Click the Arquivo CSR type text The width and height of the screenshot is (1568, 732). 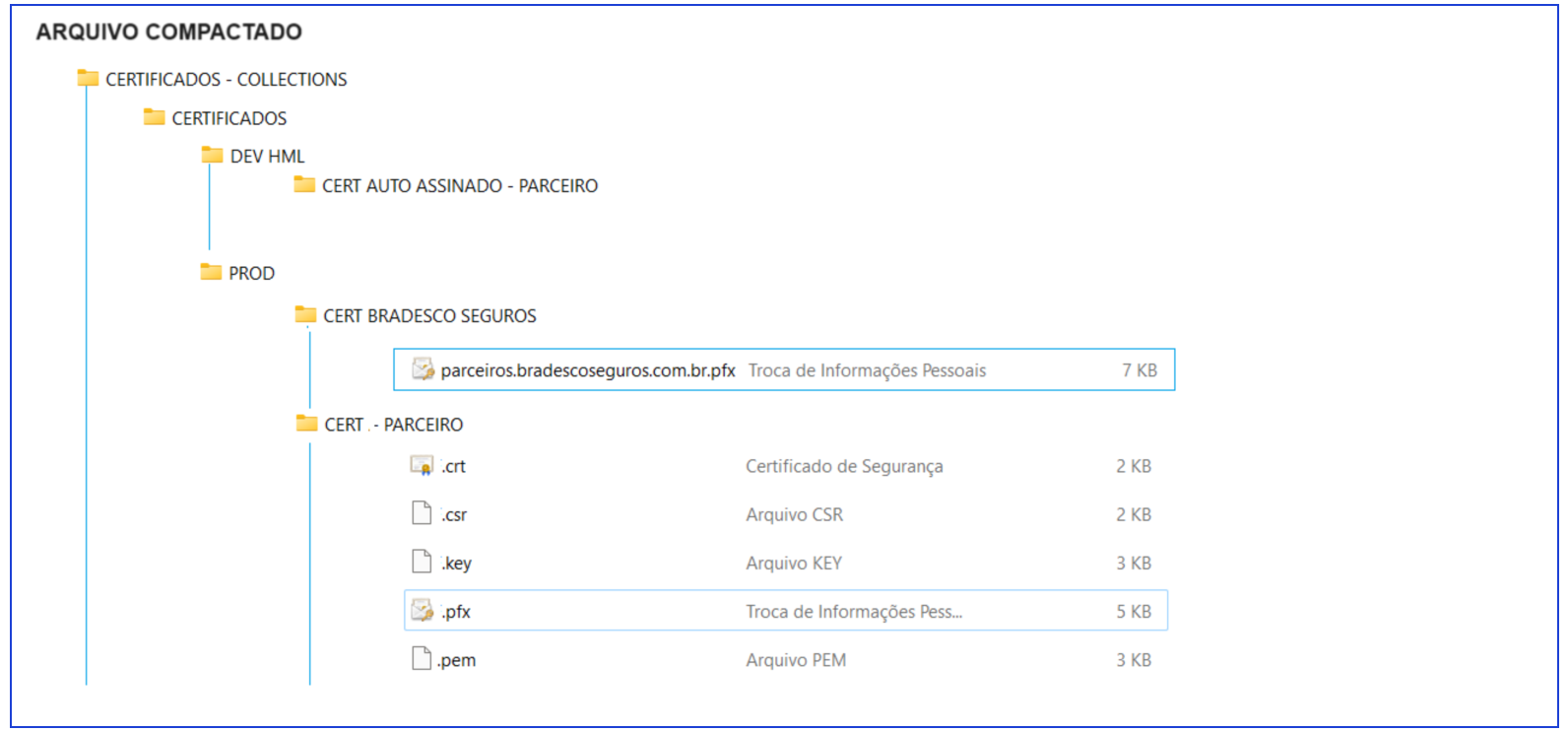pos(794,514)
